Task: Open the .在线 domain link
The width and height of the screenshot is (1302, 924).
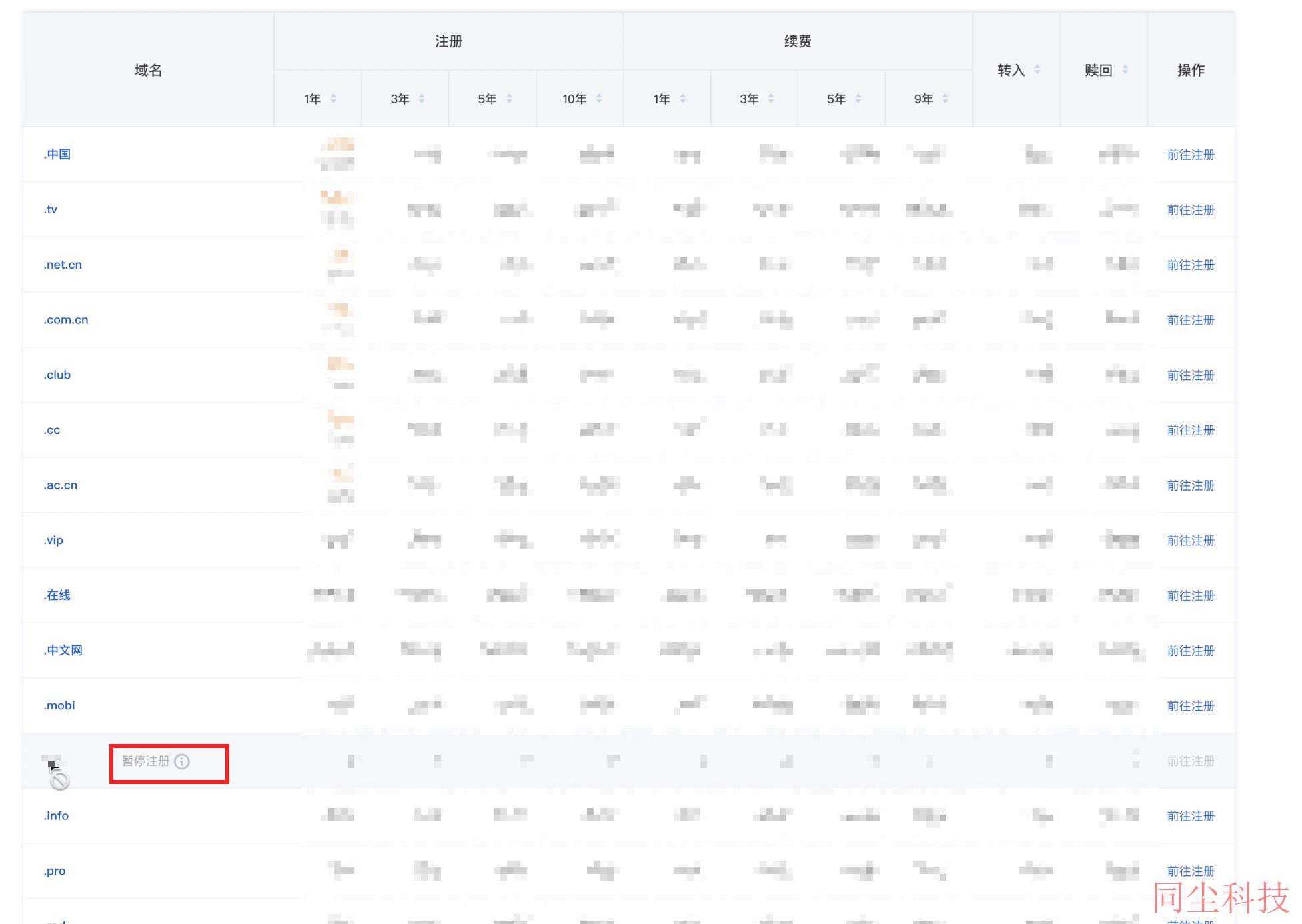Action: click(x=57, y=595)
